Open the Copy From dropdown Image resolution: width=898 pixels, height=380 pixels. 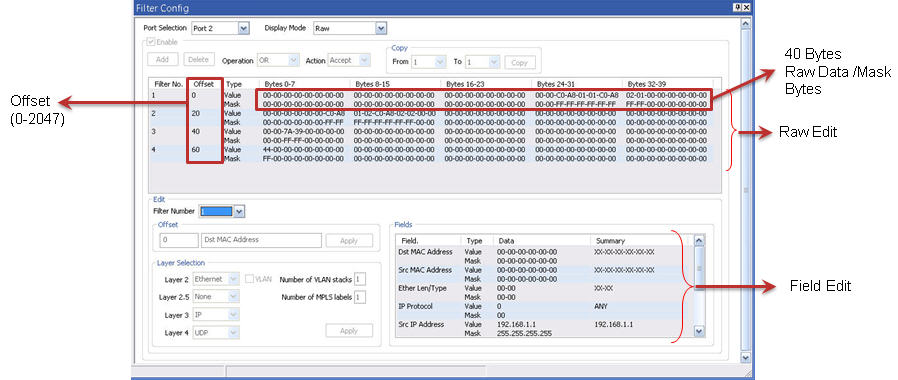(429, 62)
